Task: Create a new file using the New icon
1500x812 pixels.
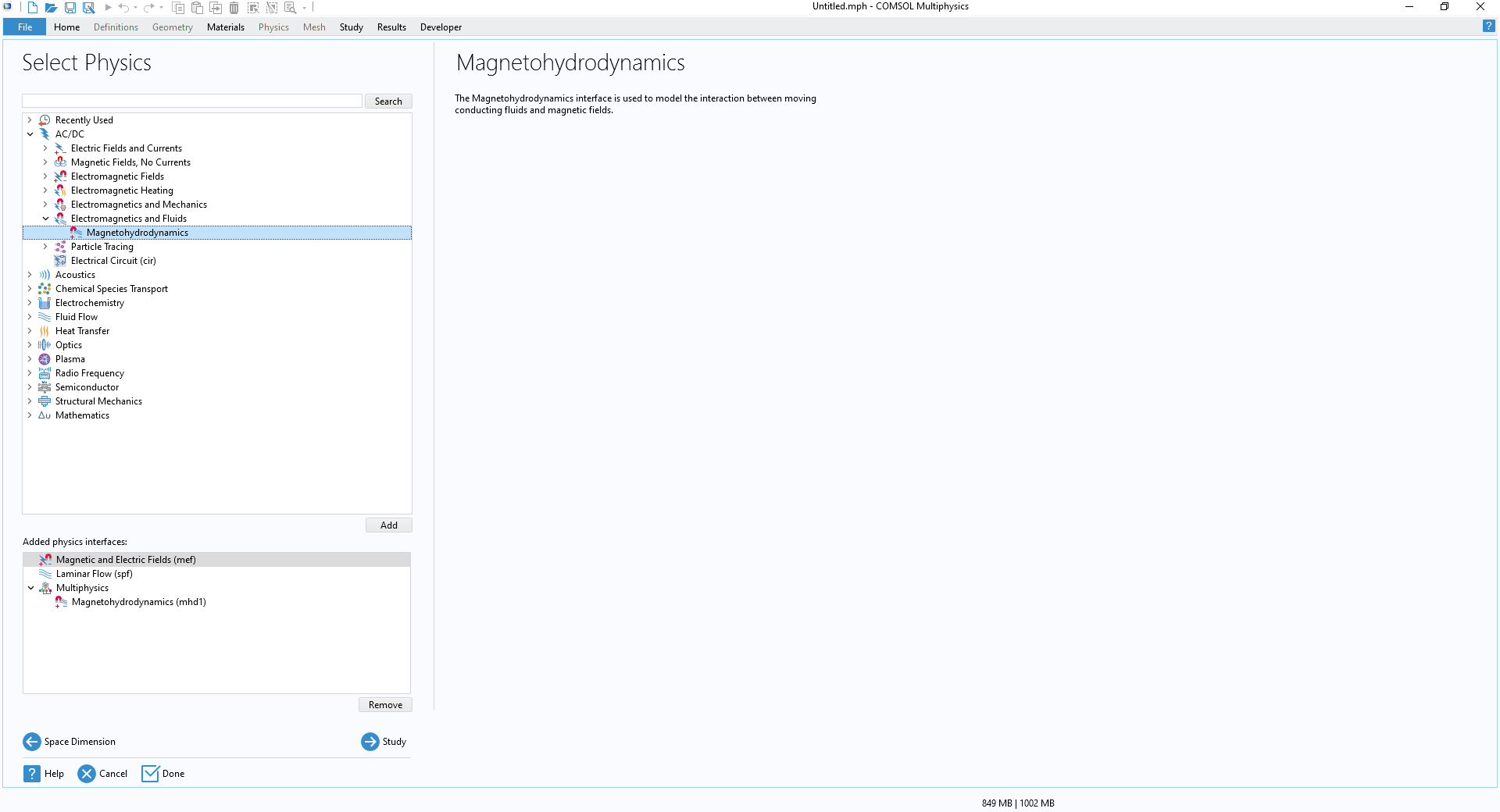Action: tap(32, 8)
